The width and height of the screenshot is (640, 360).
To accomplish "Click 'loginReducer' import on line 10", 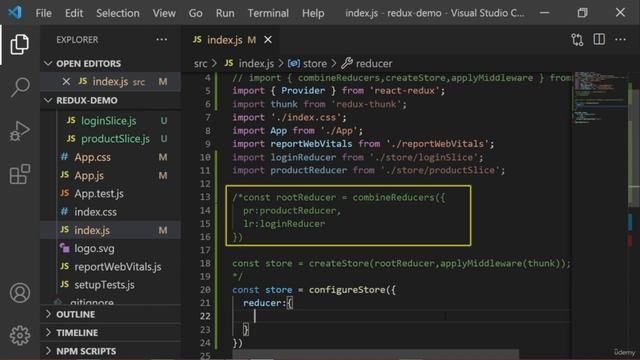I will [303, 157].
